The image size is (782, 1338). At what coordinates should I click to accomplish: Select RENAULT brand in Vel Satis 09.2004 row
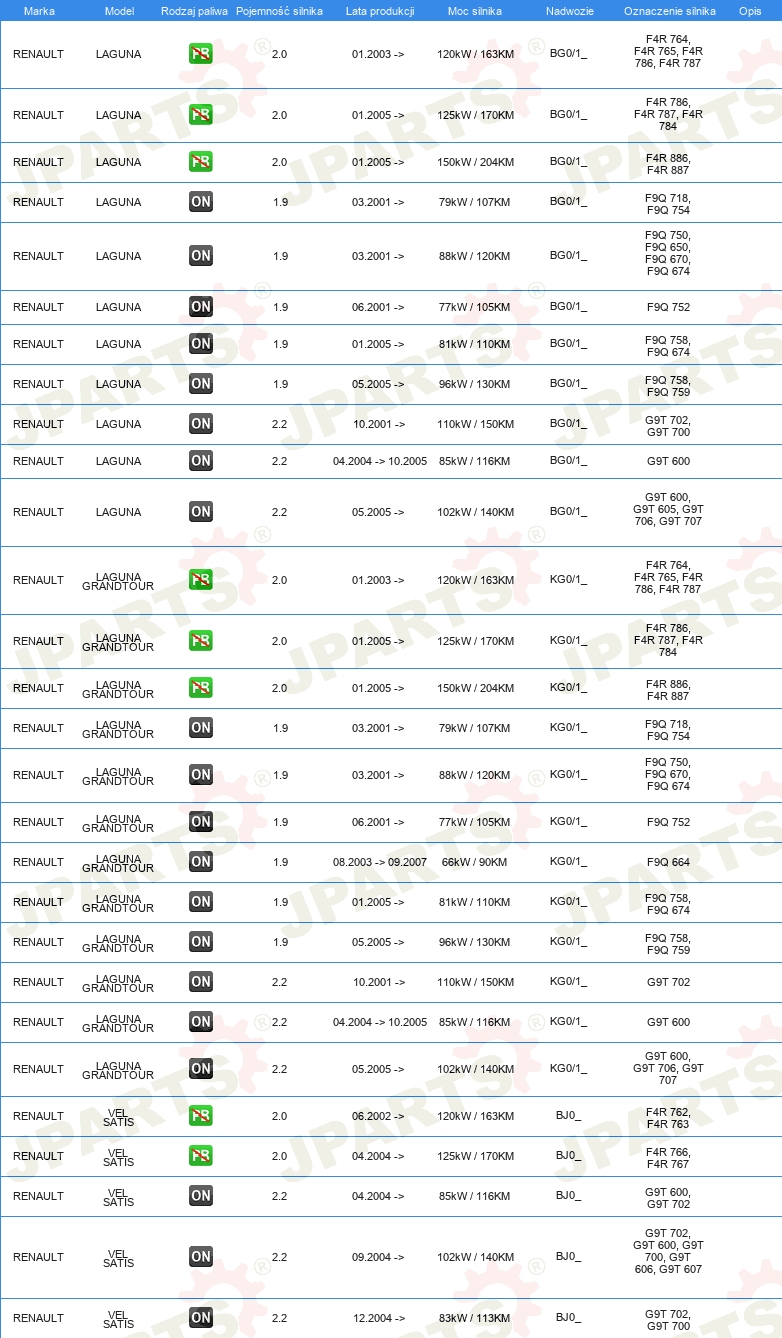(38, 1257)
